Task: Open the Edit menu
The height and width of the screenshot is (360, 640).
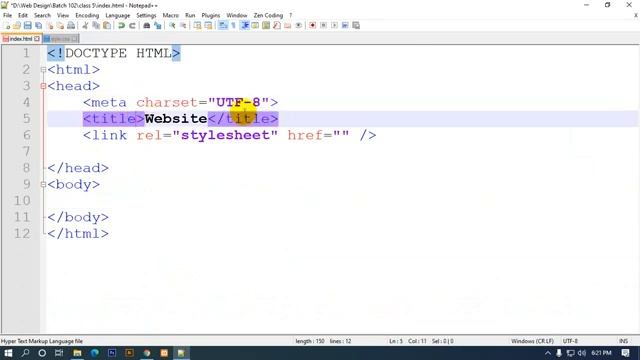Action: tap(23, 15)
